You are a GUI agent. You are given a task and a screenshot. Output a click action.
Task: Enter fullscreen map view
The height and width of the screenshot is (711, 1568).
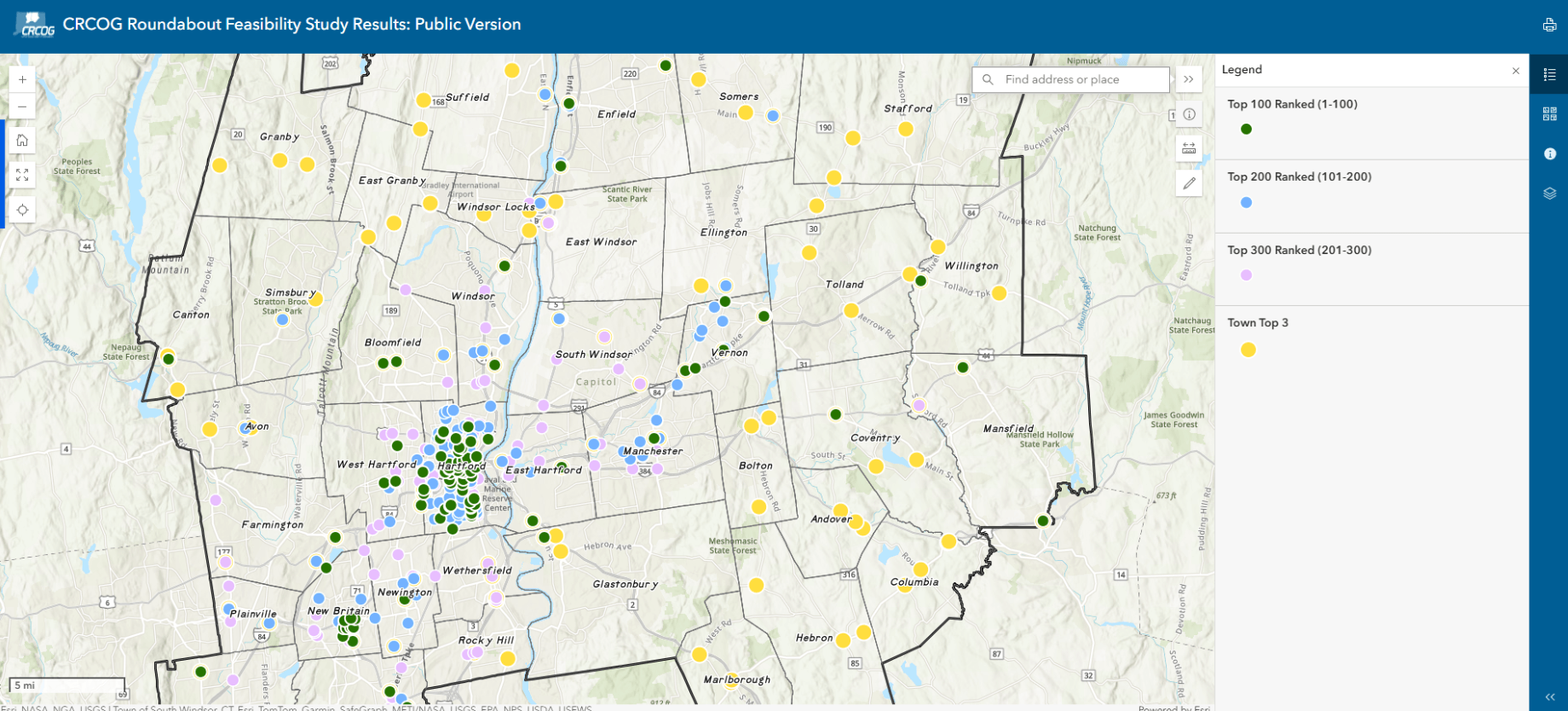22,175
